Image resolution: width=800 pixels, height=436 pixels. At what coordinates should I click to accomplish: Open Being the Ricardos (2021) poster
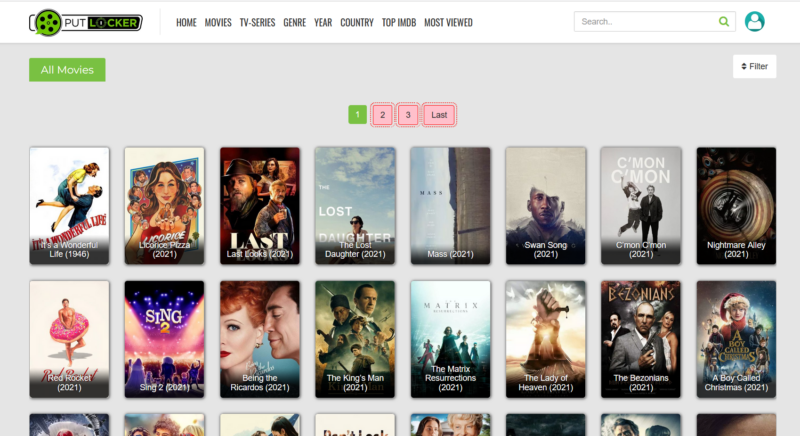[x=260, y=339]
